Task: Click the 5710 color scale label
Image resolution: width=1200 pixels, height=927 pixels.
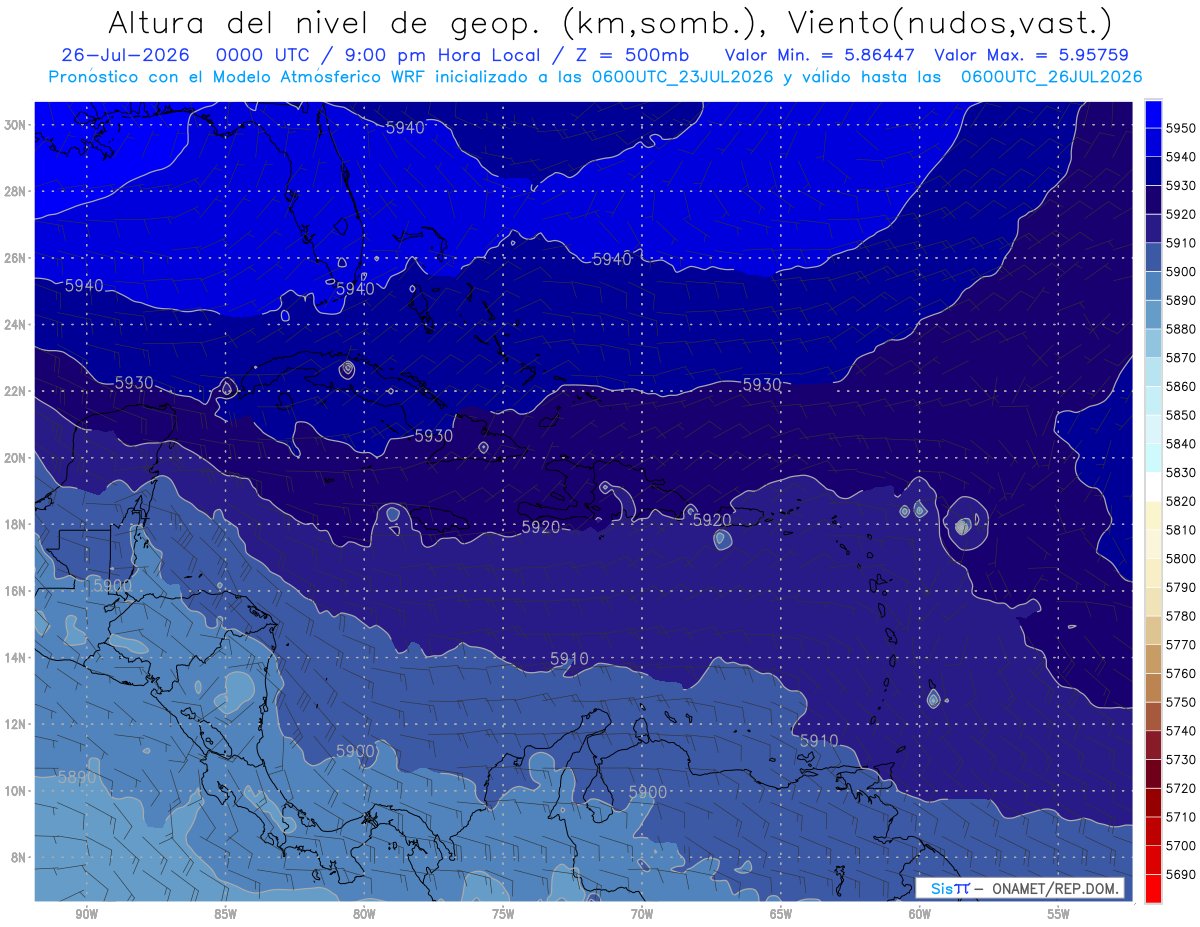Action: (1180, 817)
